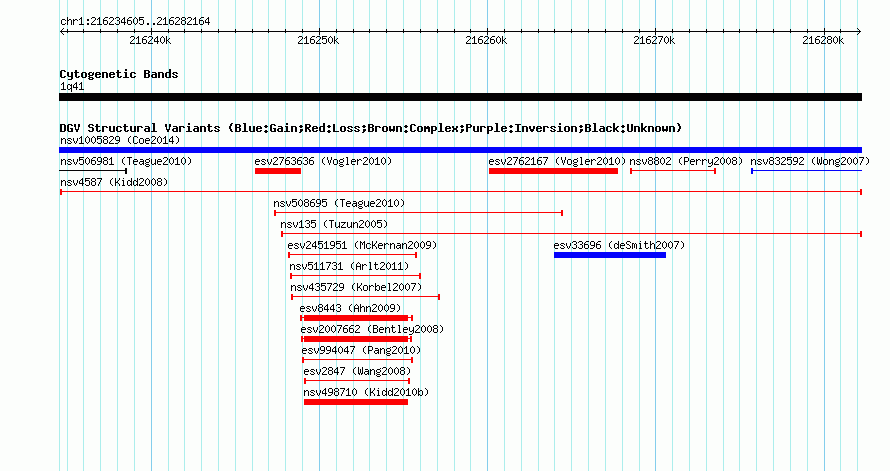Click the DGV Structural Variants track title
This screenshot has height=471, width=890.
pos(370,128)
